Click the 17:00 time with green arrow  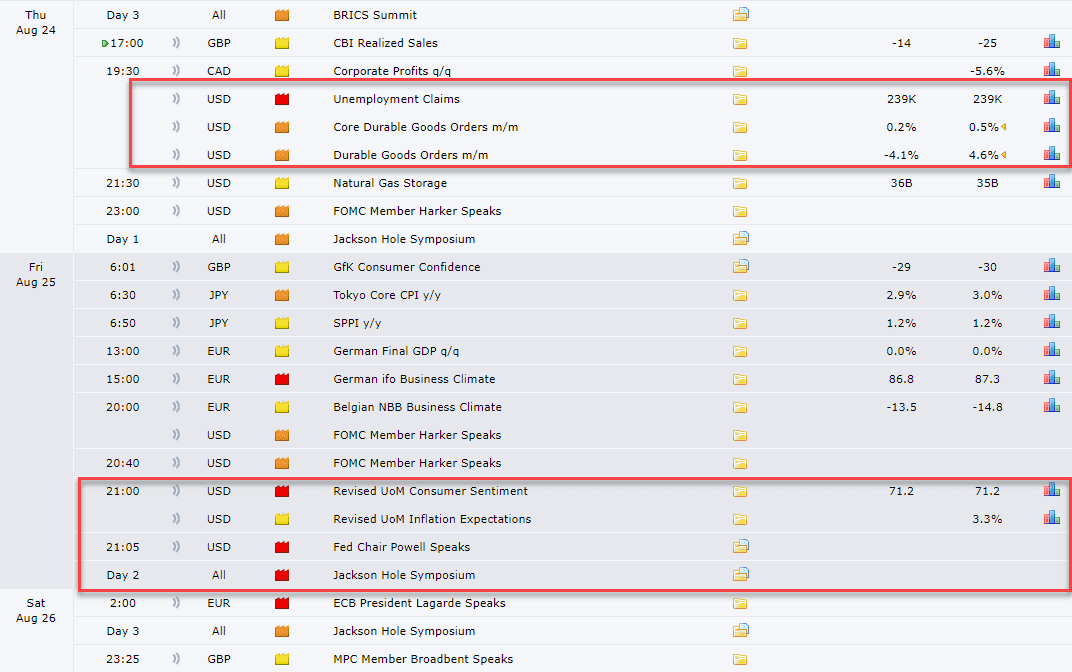(x=124, y=43)
